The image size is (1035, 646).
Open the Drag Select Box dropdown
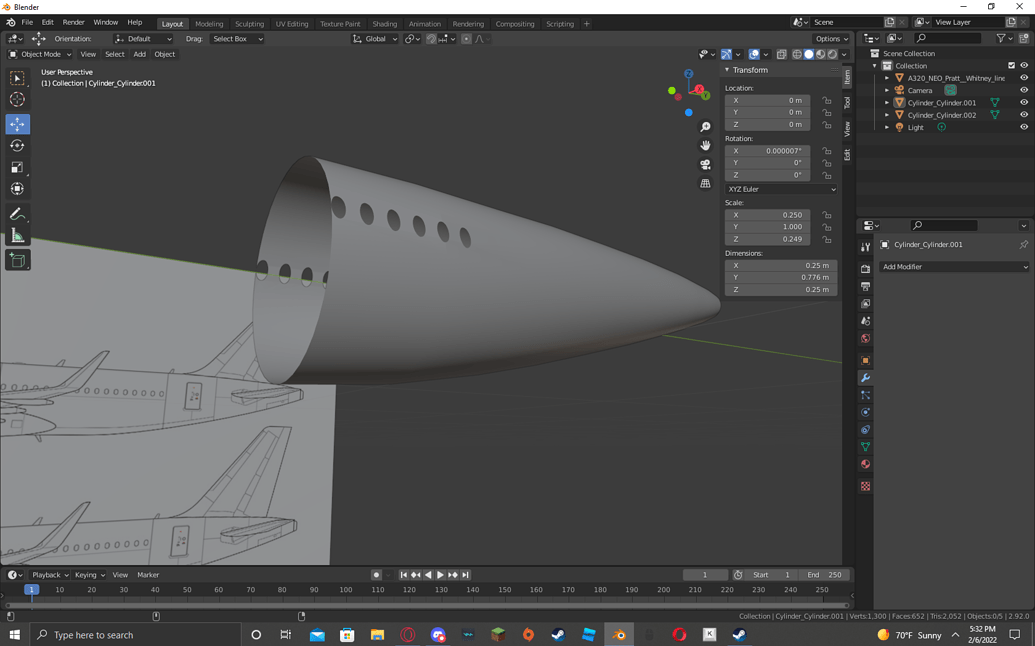tap(237, 39)
